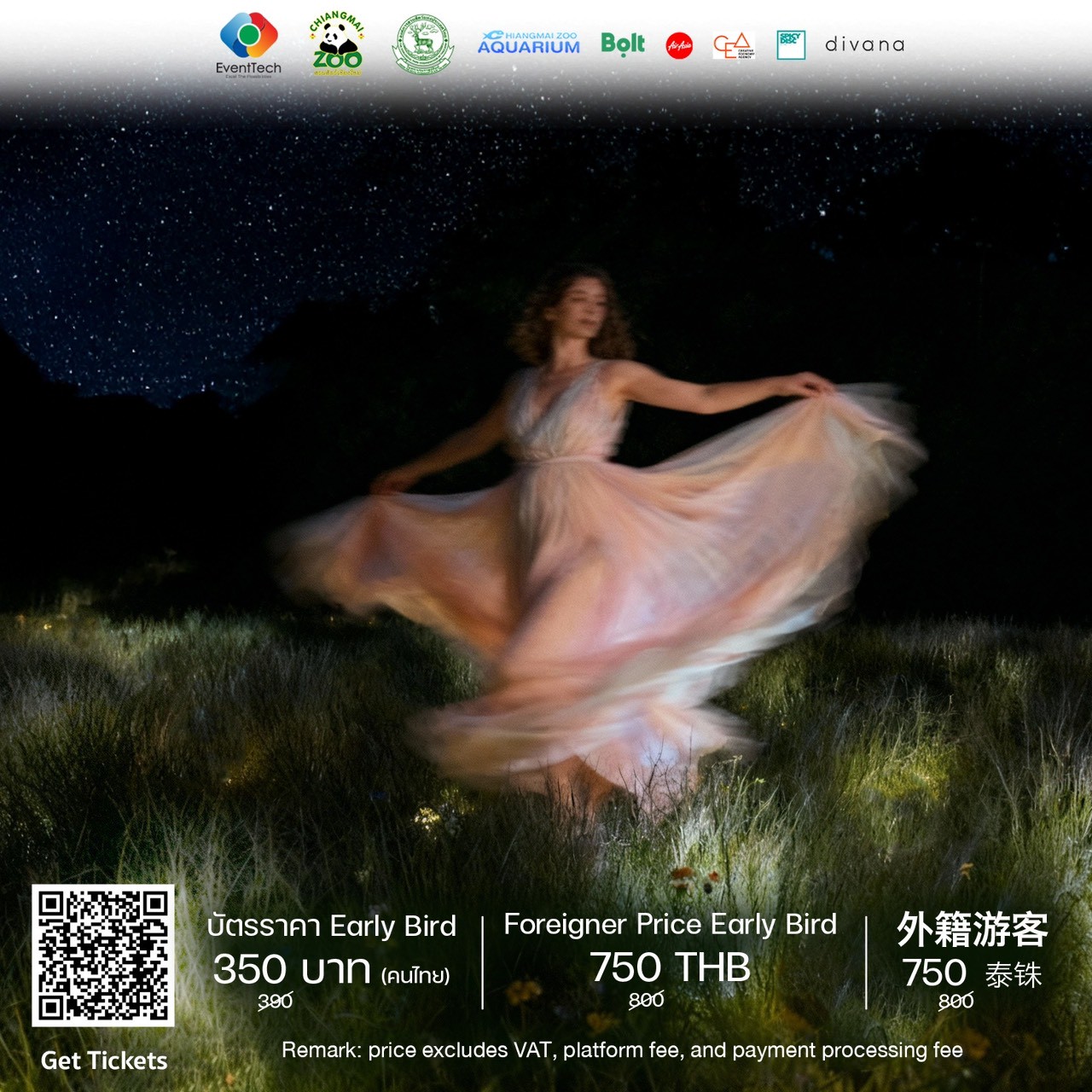The width and height of the screenshot is (1092, 1092).
Task: Click the green Bolt logo
Action: [x=623, y=44]
